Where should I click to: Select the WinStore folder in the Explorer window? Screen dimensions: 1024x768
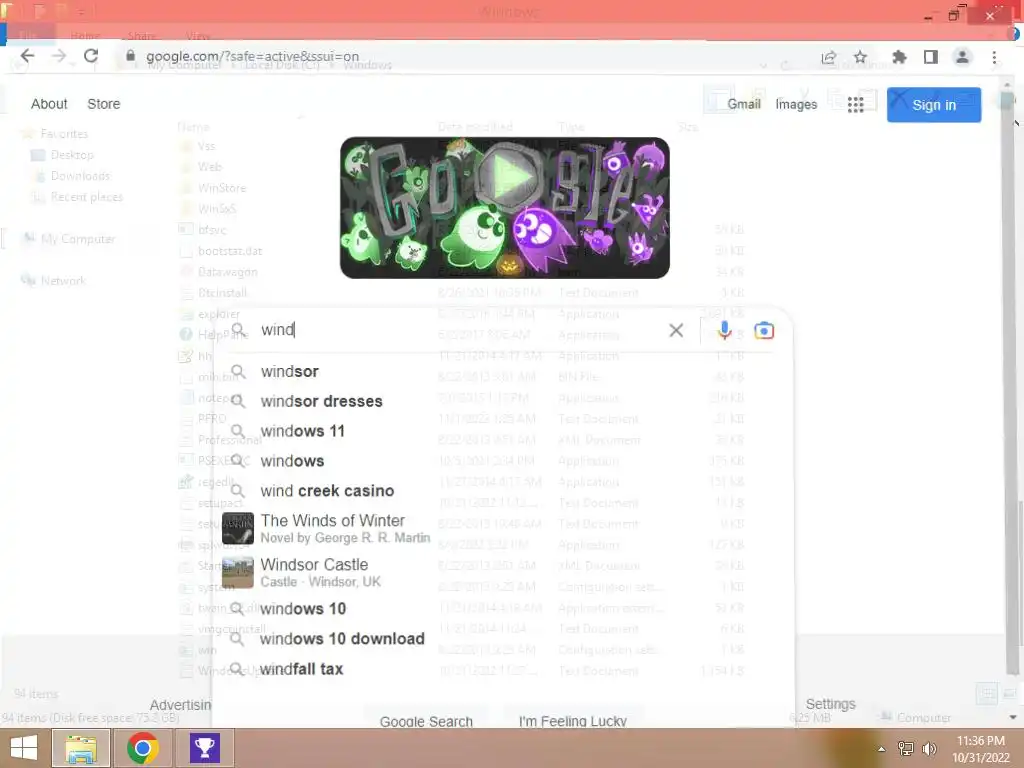221,188
